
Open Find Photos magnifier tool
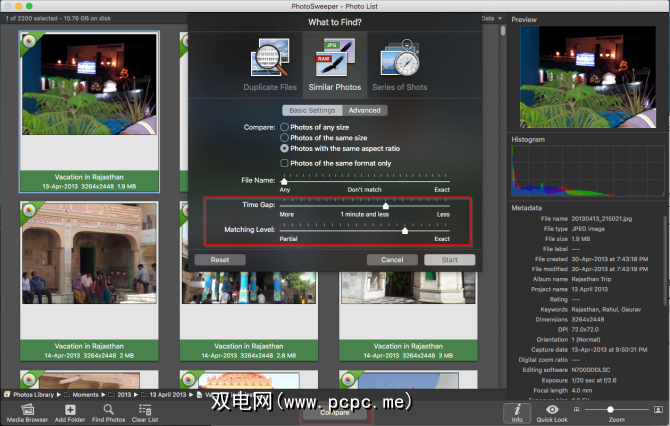109,410
